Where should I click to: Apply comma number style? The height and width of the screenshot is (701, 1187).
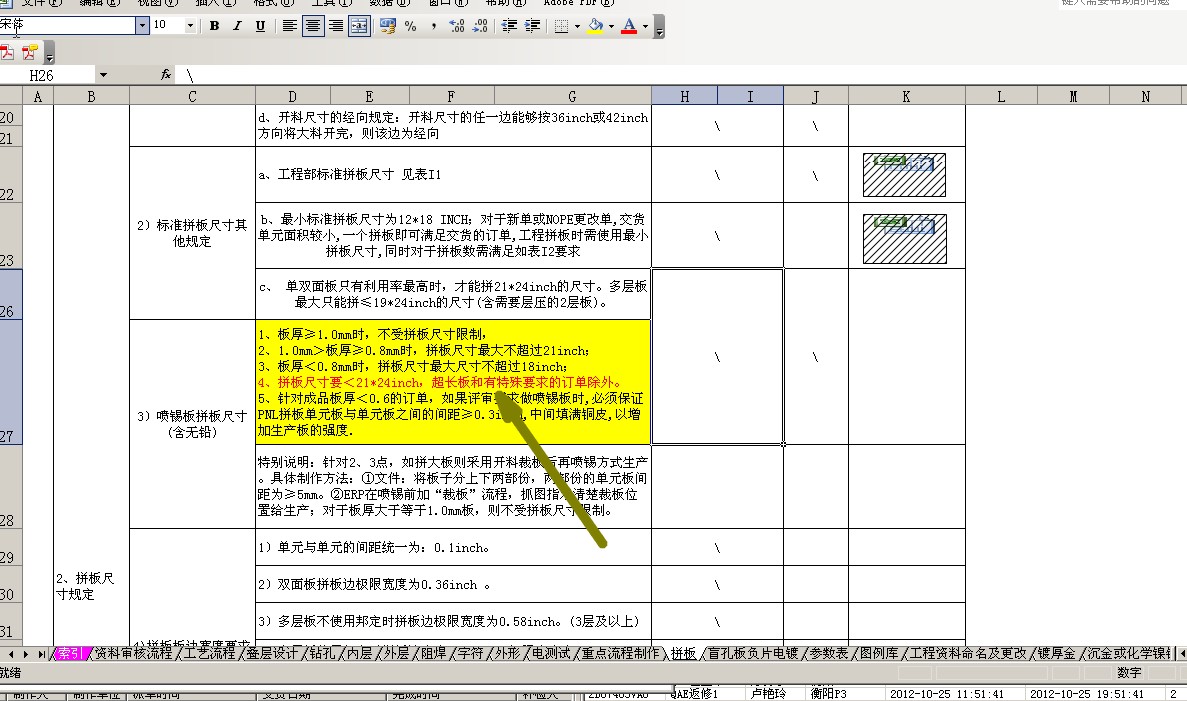tap(433, 26)
